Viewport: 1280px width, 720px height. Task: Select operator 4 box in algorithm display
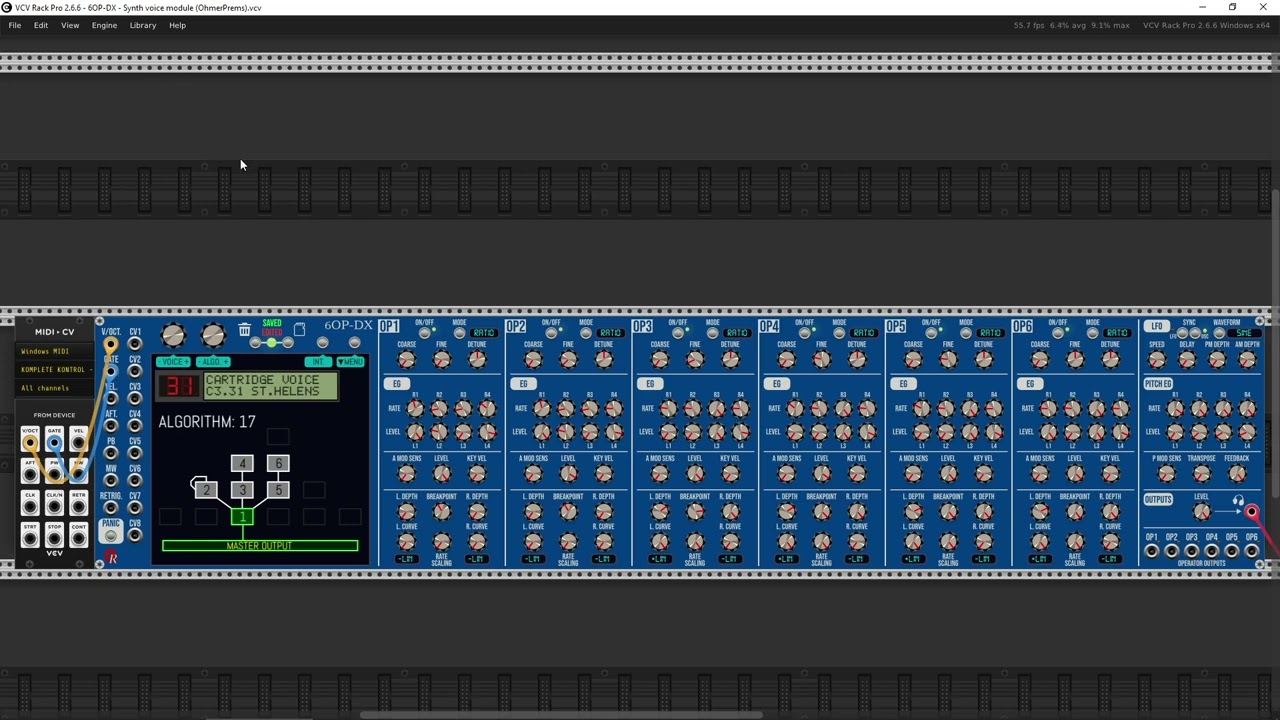click(242, 463)
